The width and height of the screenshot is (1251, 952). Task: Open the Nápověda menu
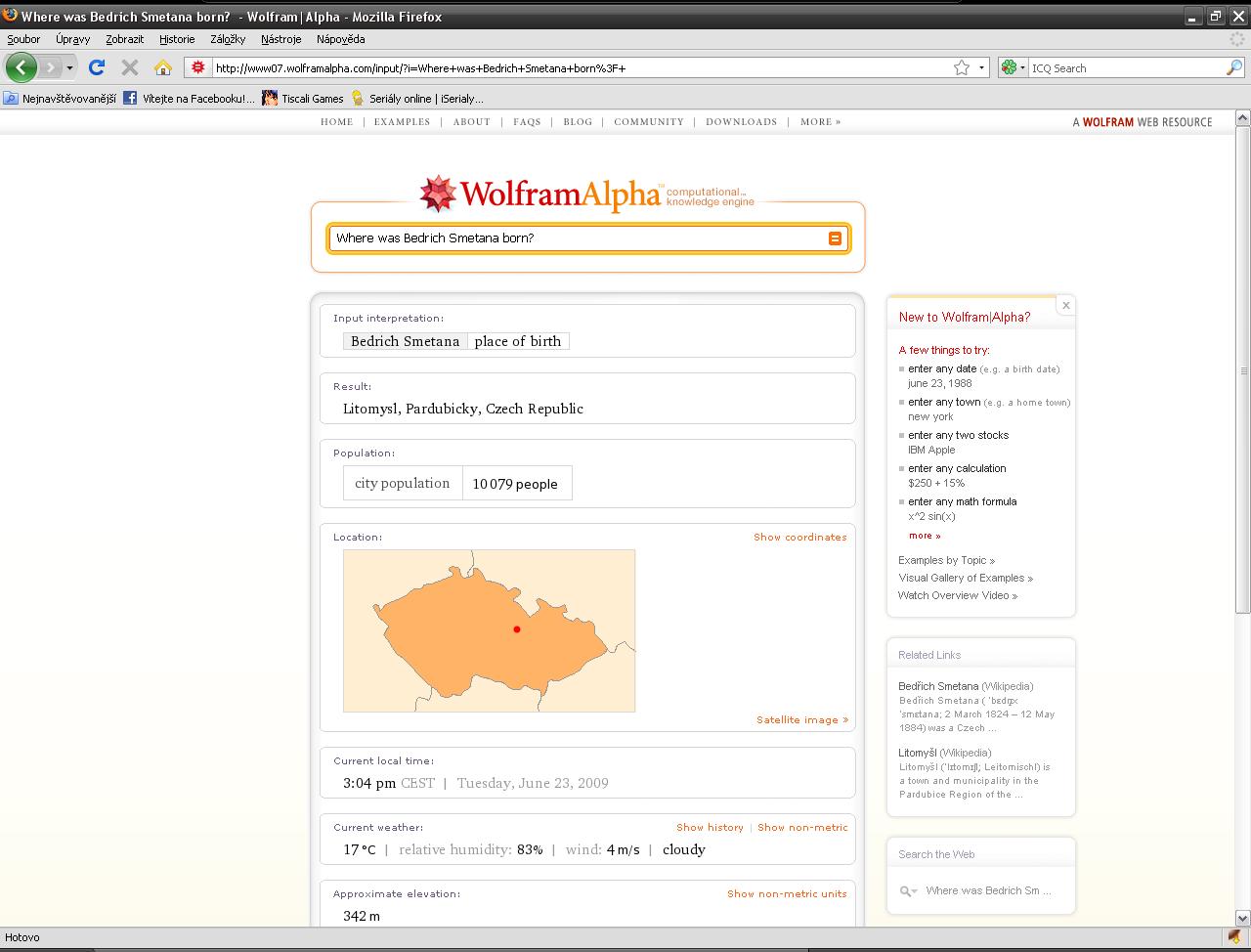(x=340, y=39)
